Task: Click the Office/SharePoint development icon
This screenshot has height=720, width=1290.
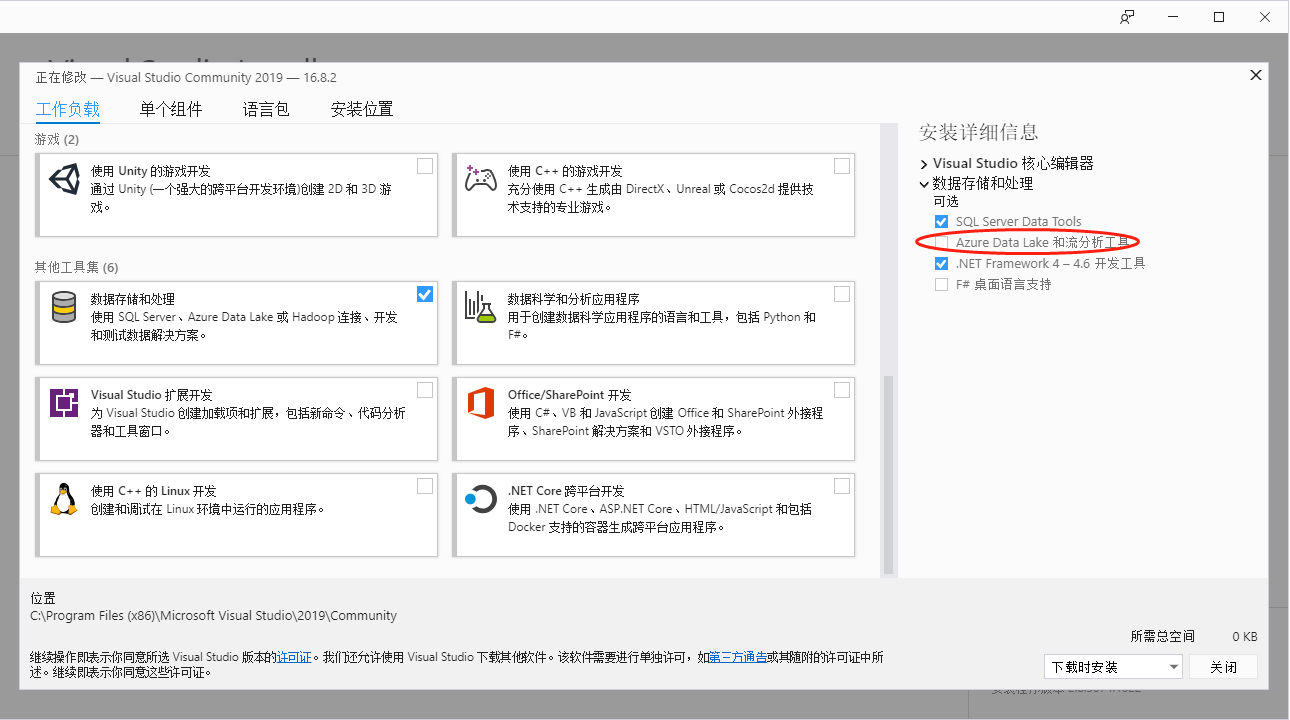Action: [x=481, y=403]
